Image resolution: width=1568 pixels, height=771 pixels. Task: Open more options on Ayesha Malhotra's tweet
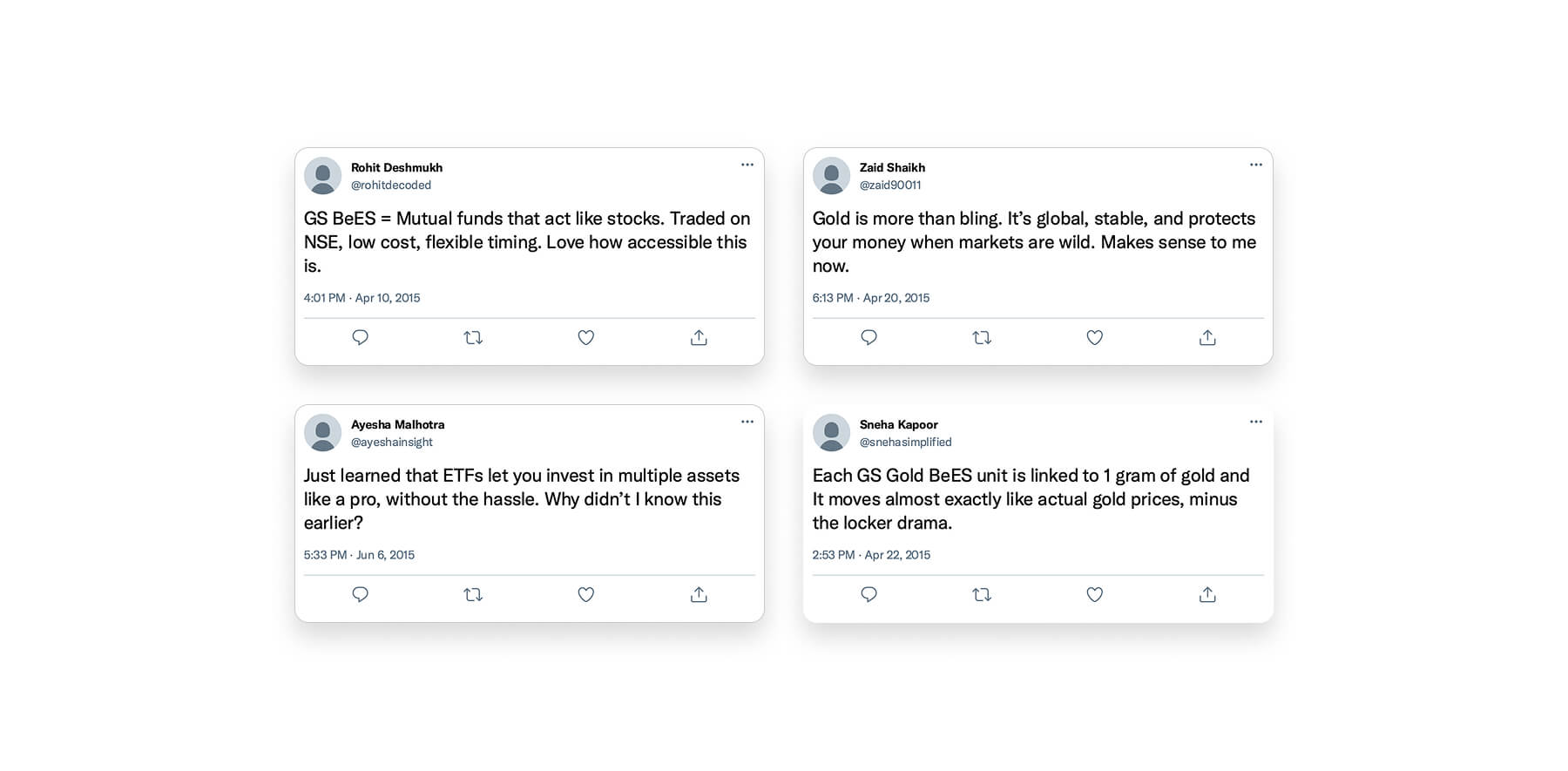click(747, 422)
